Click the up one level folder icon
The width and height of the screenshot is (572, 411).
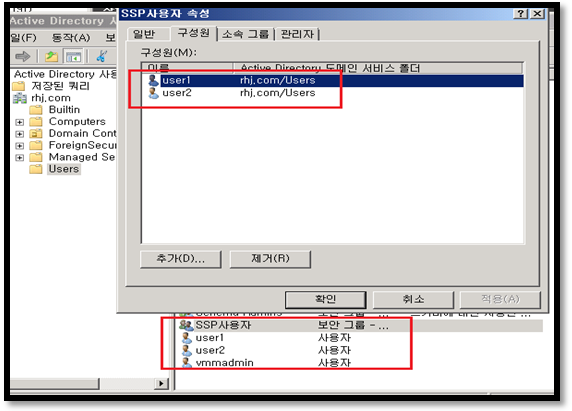[51, 57]
